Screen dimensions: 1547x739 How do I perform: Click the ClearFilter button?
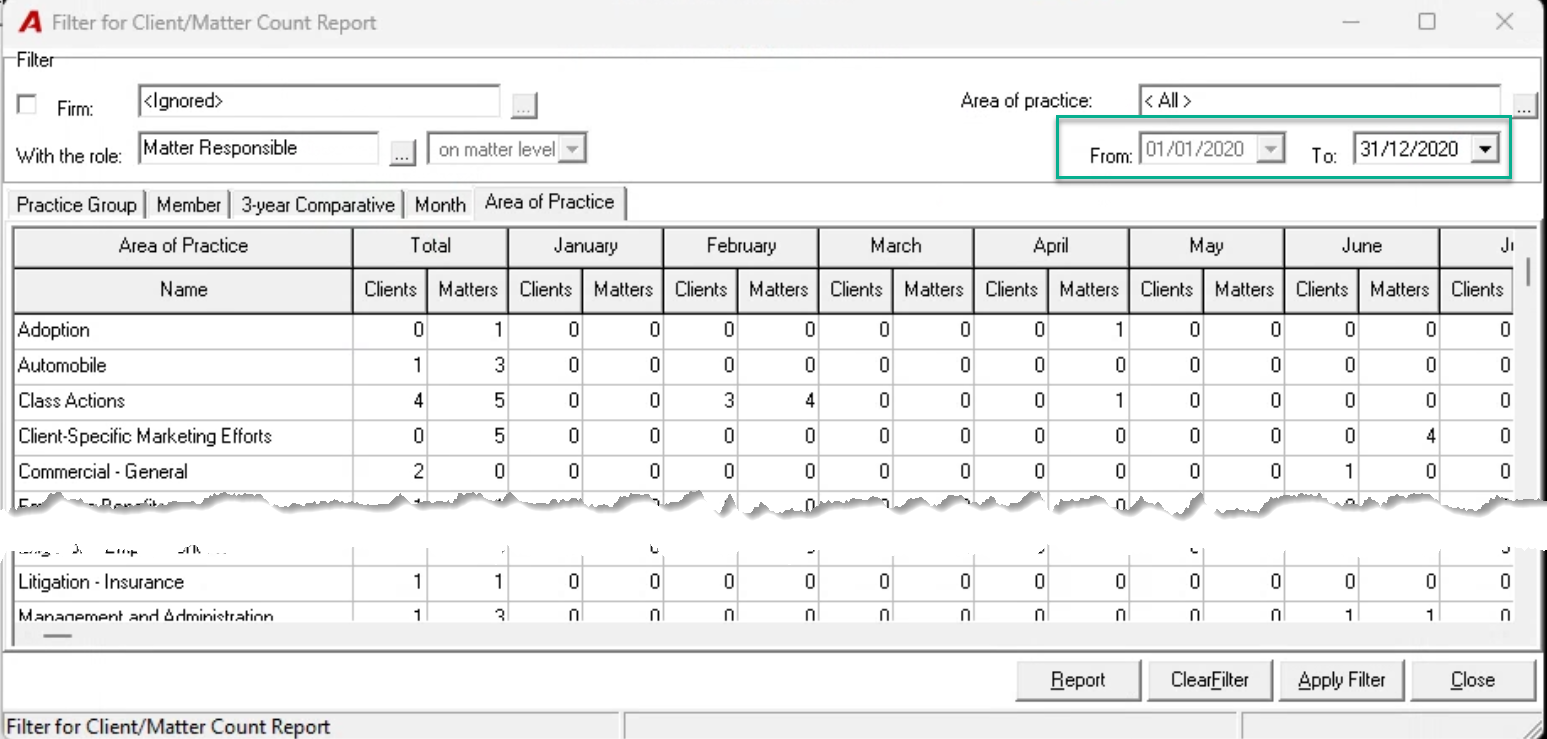point(1210,680)
